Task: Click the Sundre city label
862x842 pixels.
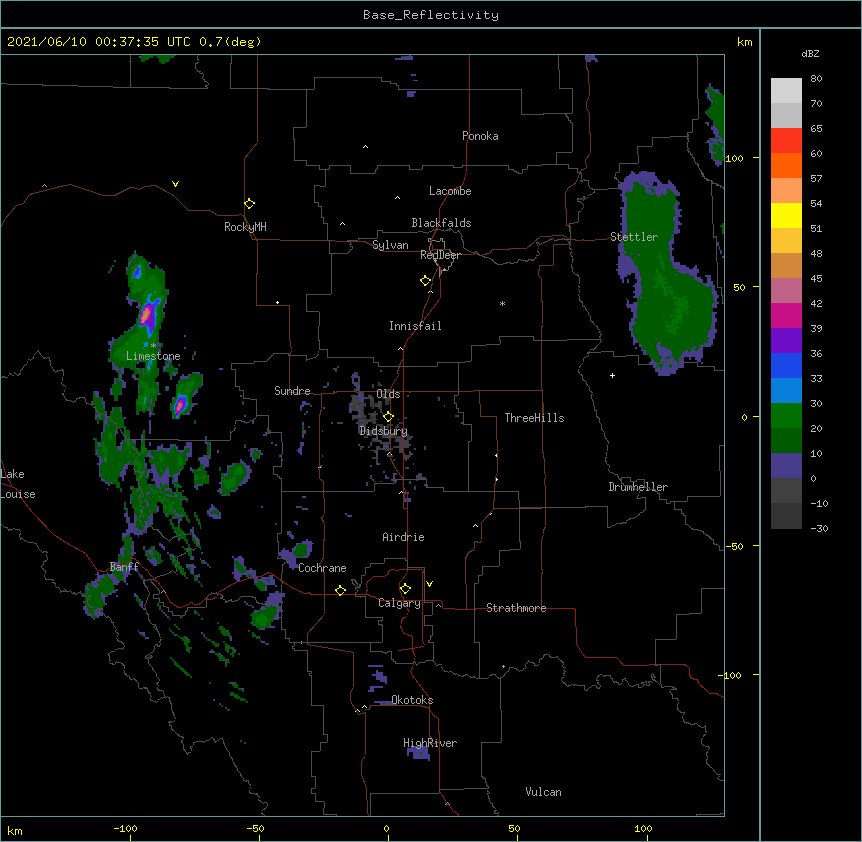Action: [292, 391]
